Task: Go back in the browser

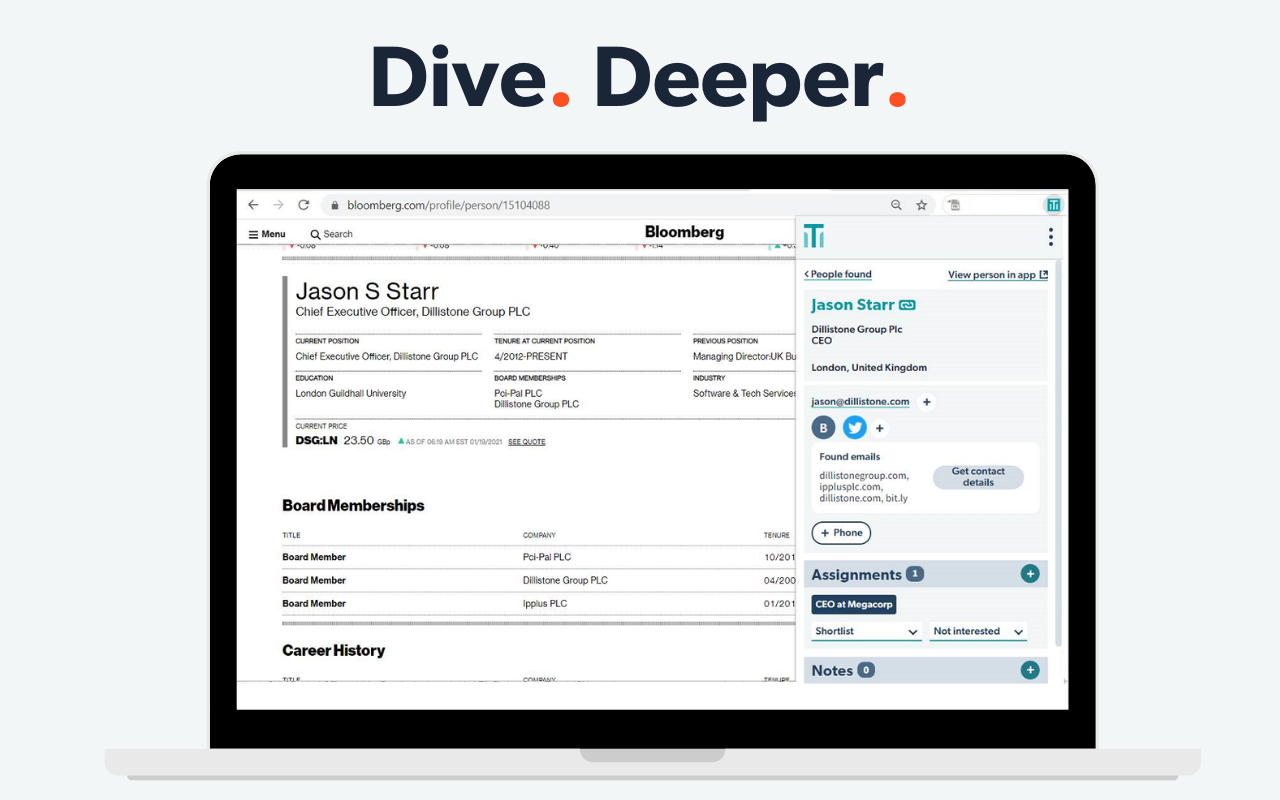Action: (253, 205)
